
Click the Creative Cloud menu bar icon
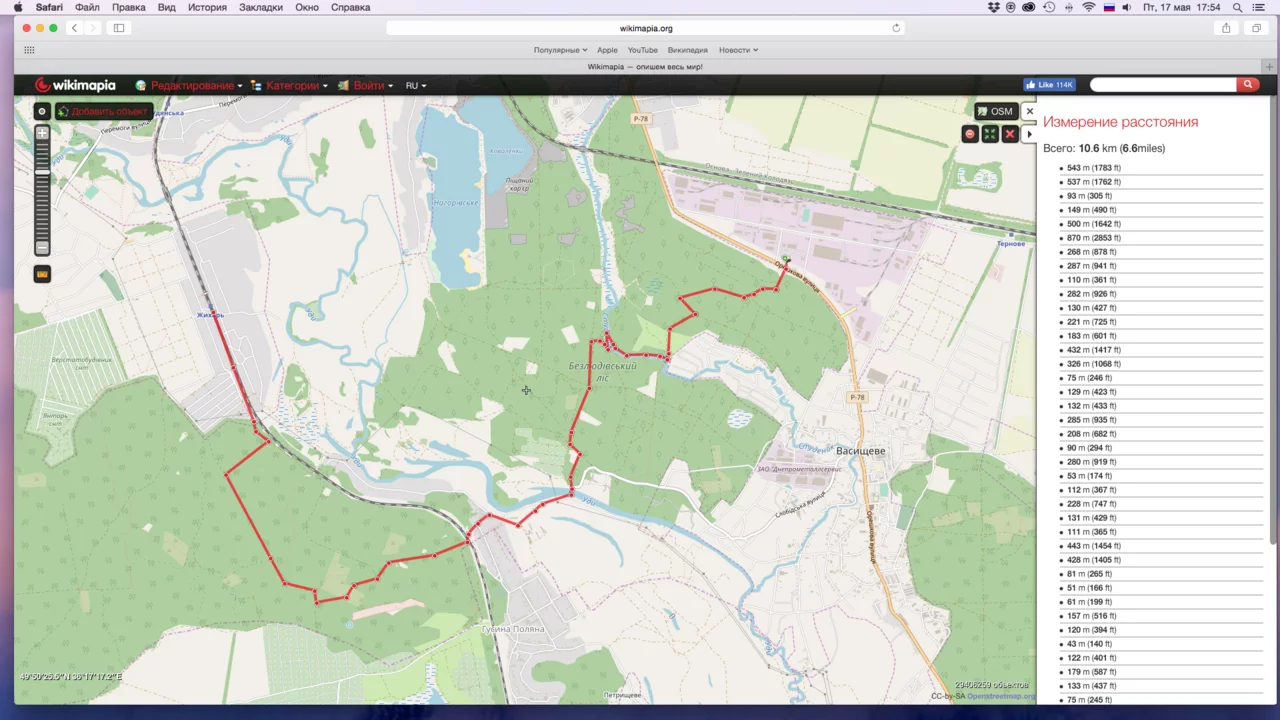point(1028,7)
